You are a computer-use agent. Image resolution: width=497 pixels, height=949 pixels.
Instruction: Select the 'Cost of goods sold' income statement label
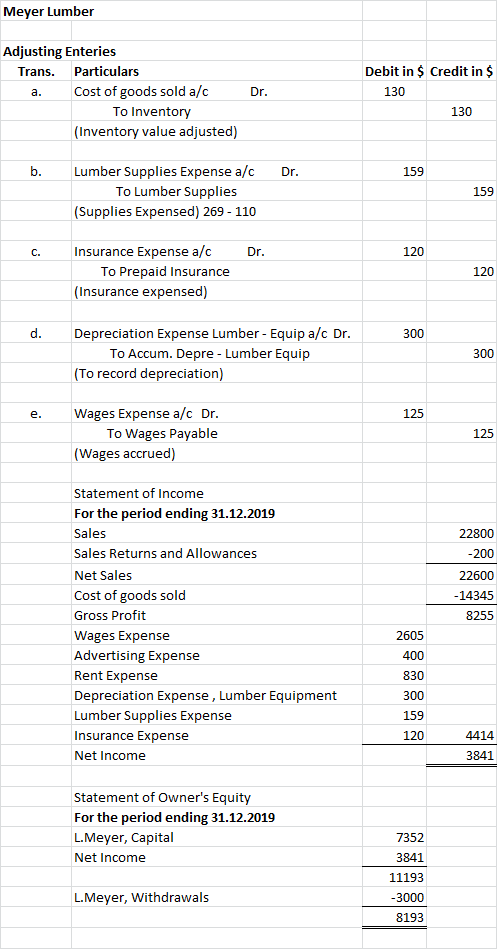click(x=130, y=596)
